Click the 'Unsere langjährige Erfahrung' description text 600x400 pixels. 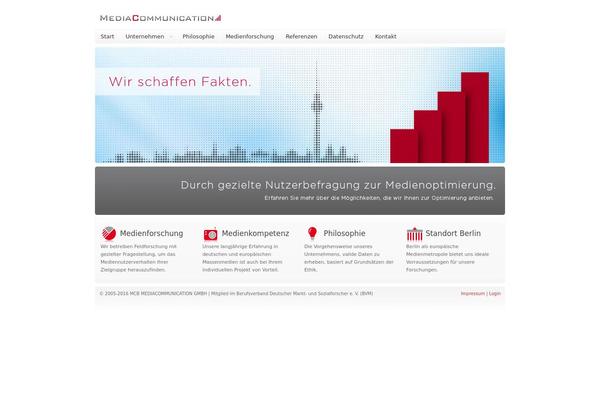click(x=242, y=258)
